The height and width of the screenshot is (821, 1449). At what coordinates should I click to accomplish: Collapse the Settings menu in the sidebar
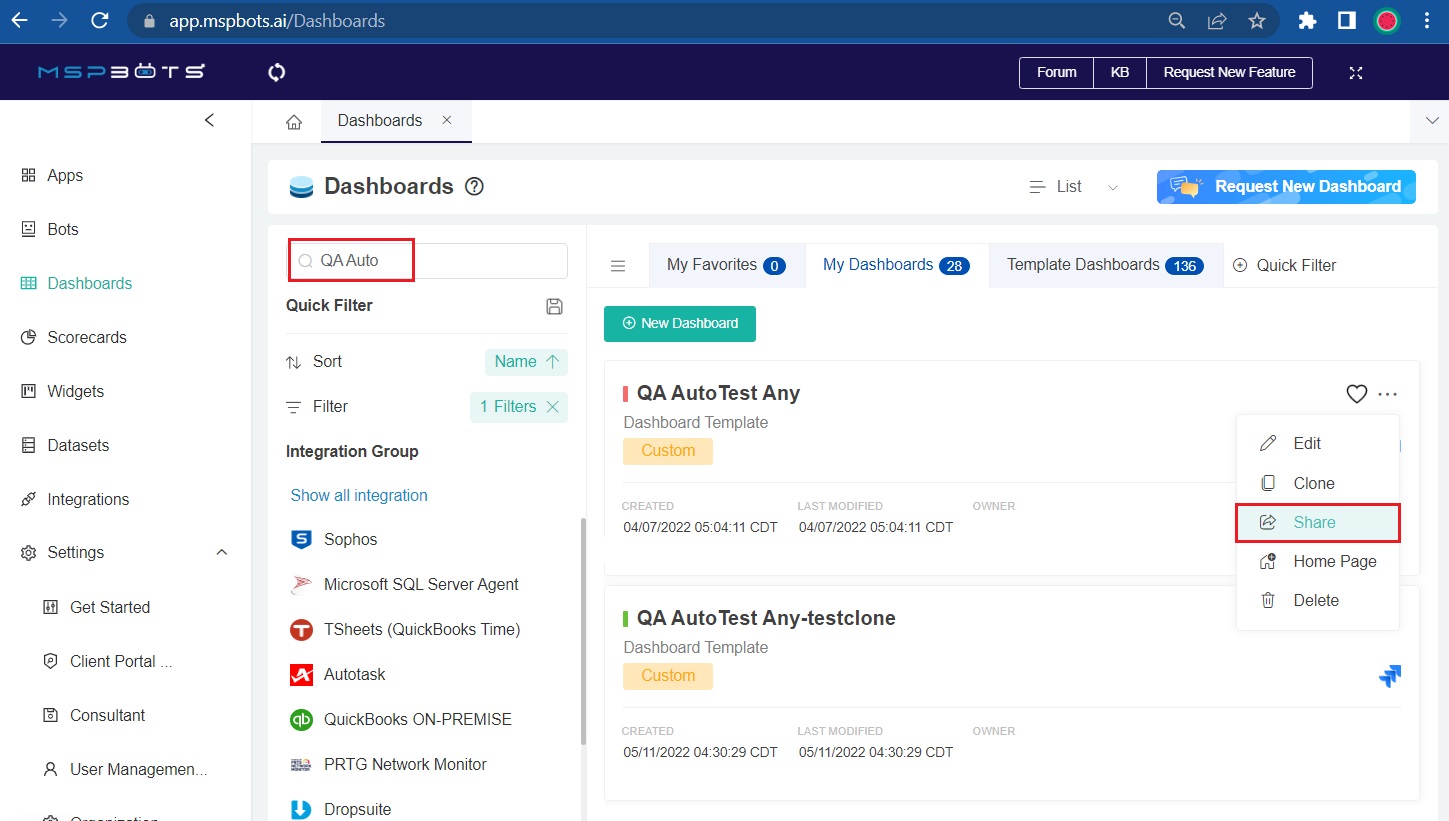[221, 551]
